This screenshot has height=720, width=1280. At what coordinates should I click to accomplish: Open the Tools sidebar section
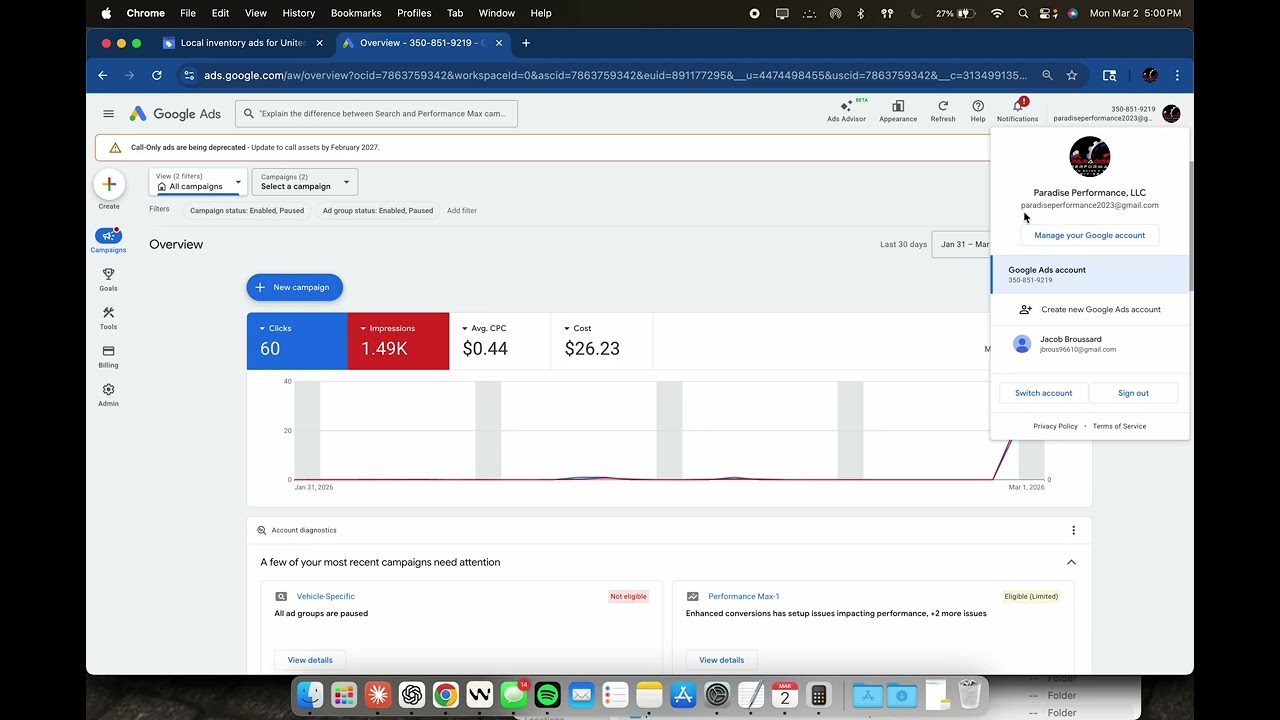[108, 318]
